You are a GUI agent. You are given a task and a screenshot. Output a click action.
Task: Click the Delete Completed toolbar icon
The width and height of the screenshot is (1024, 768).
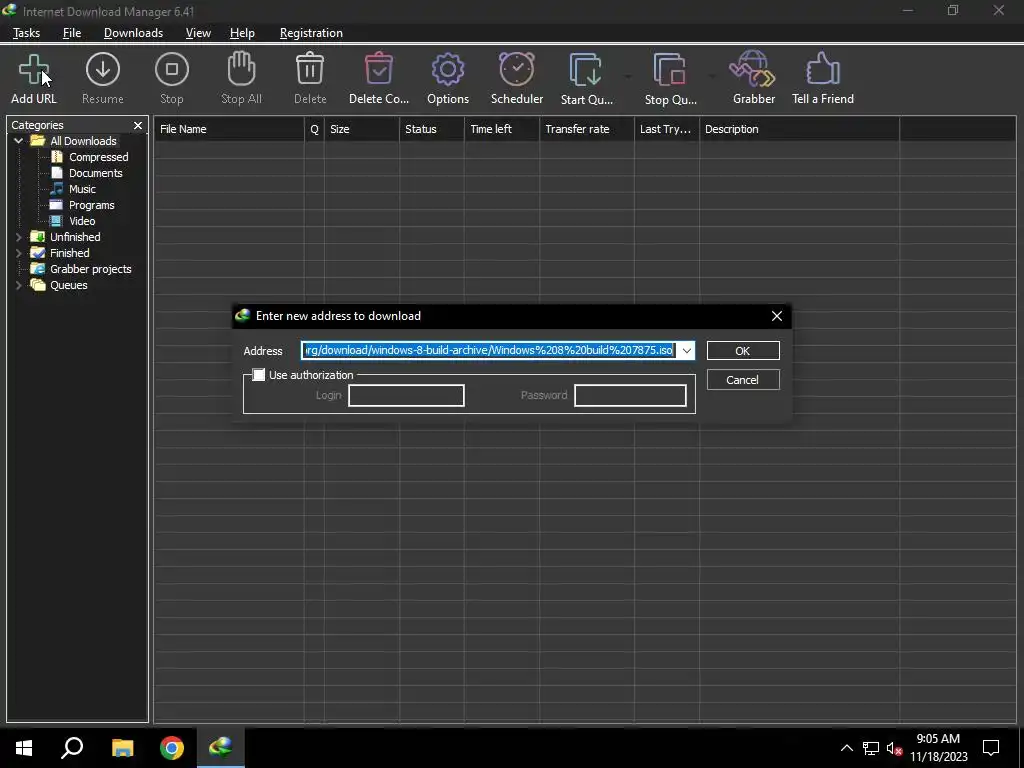(379, 69)
